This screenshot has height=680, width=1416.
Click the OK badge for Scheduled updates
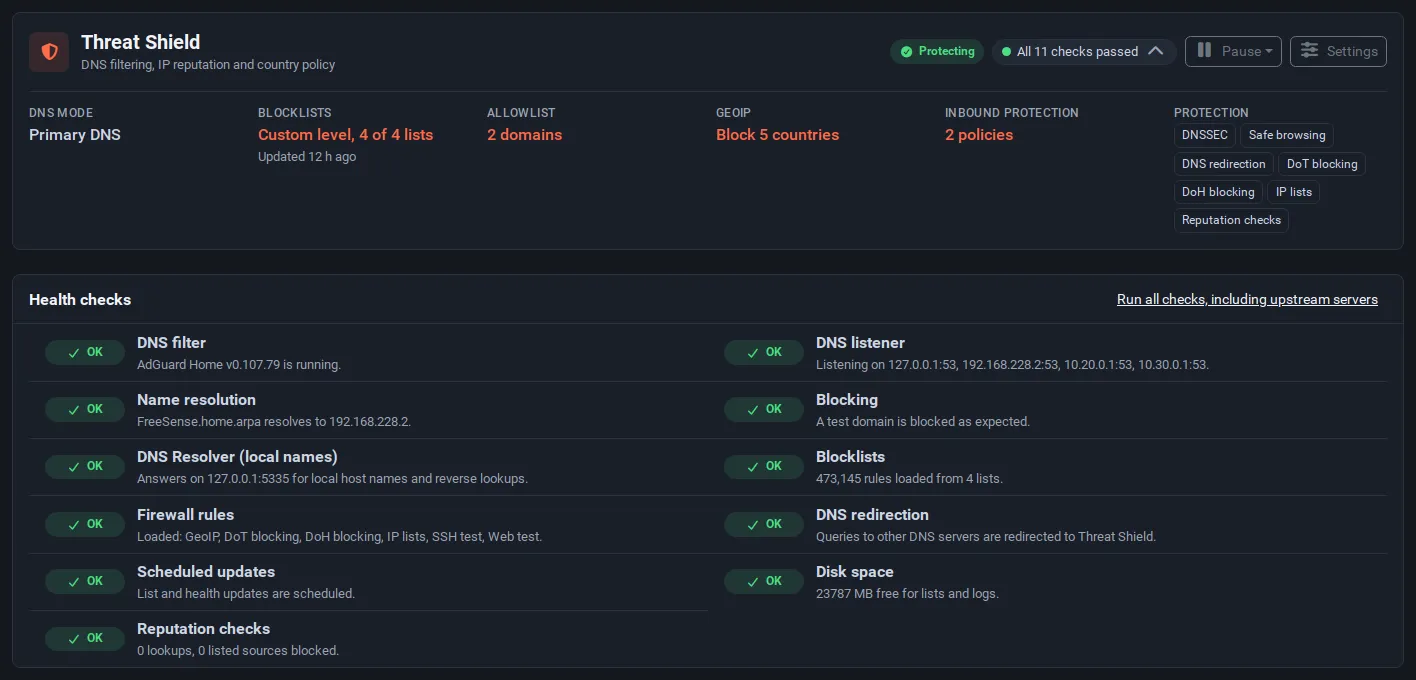pos(85,581)
